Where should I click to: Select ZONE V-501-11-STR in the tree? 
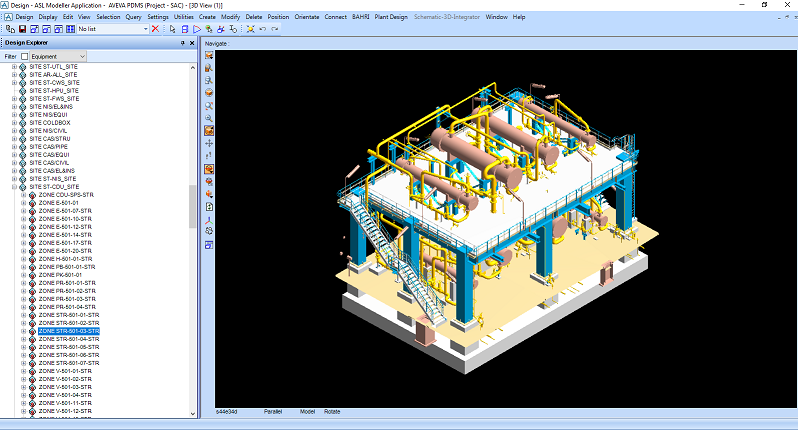click(x=65, y=403)
